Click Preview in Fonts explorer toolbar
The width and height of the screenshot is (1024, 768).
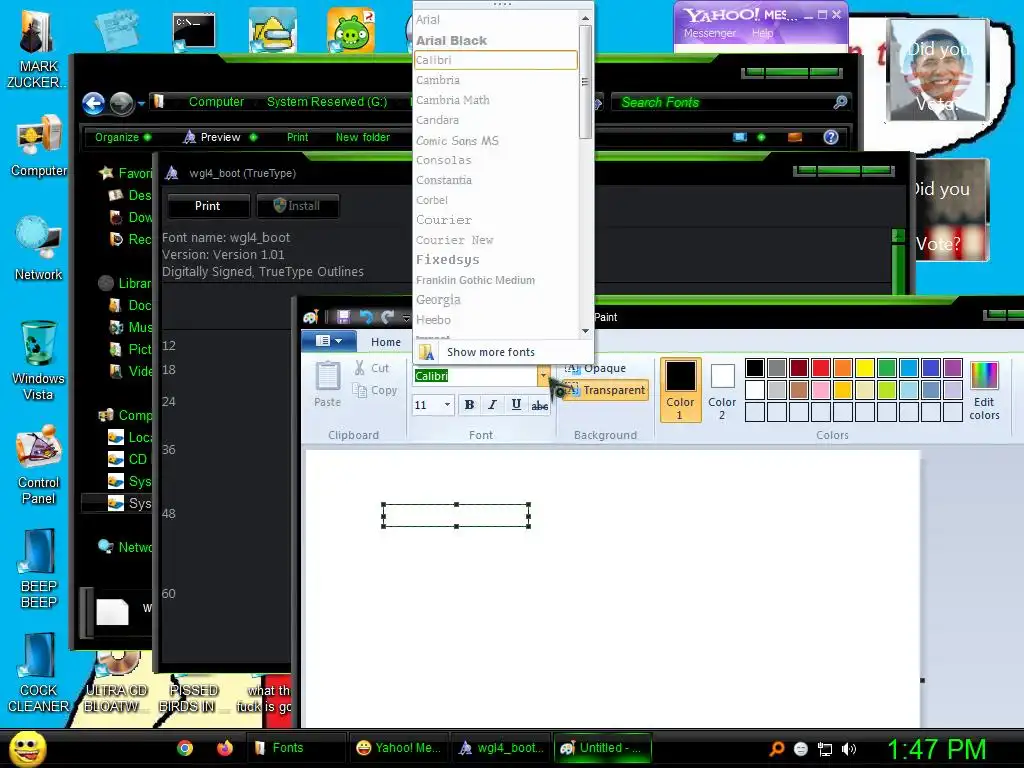pos(220,137)
